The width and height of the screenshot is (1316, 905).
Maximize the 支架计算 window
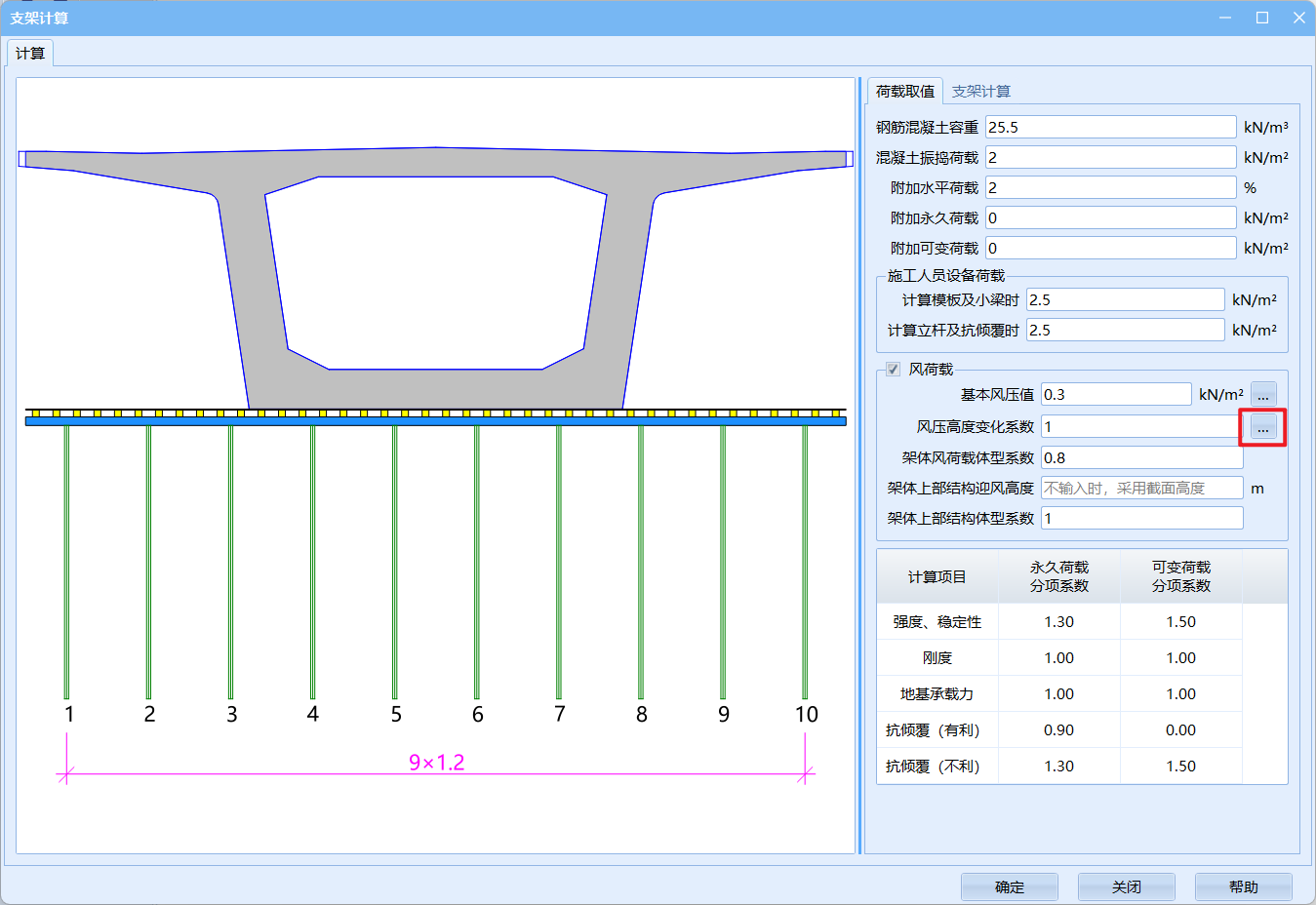[x=1261, y=18]
